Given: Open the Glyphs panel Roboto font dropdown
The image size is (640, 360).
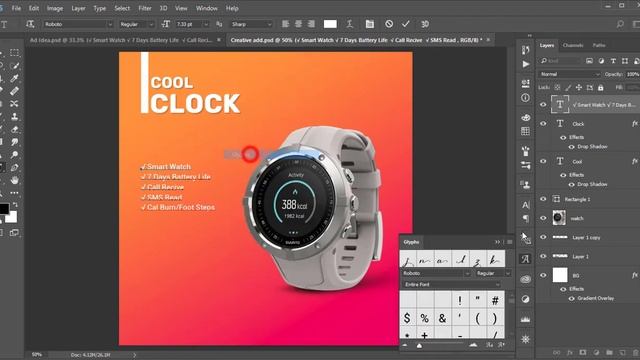Looking at the screenshot, I should [x=436, y=273].
